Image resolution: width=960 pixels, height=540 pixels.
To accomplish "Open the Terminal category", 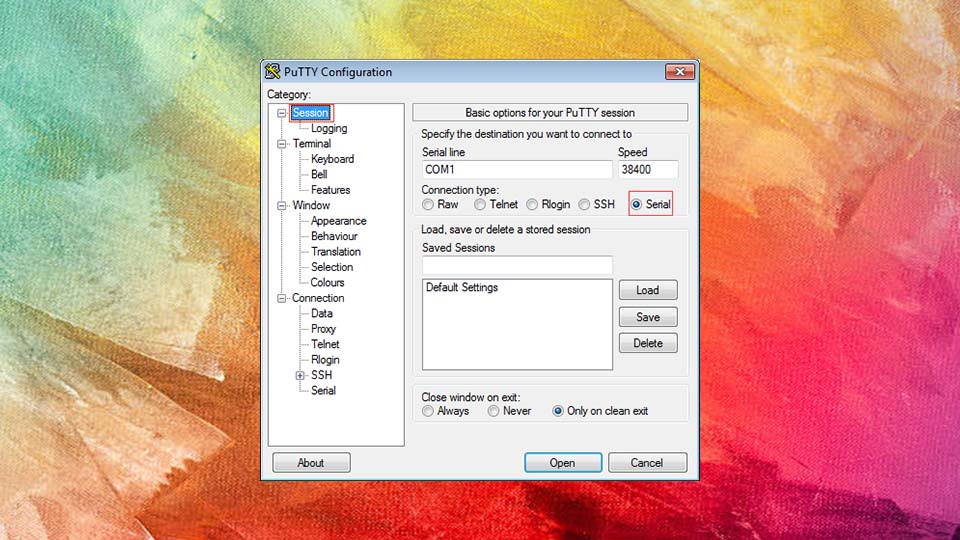I will 312,144.
